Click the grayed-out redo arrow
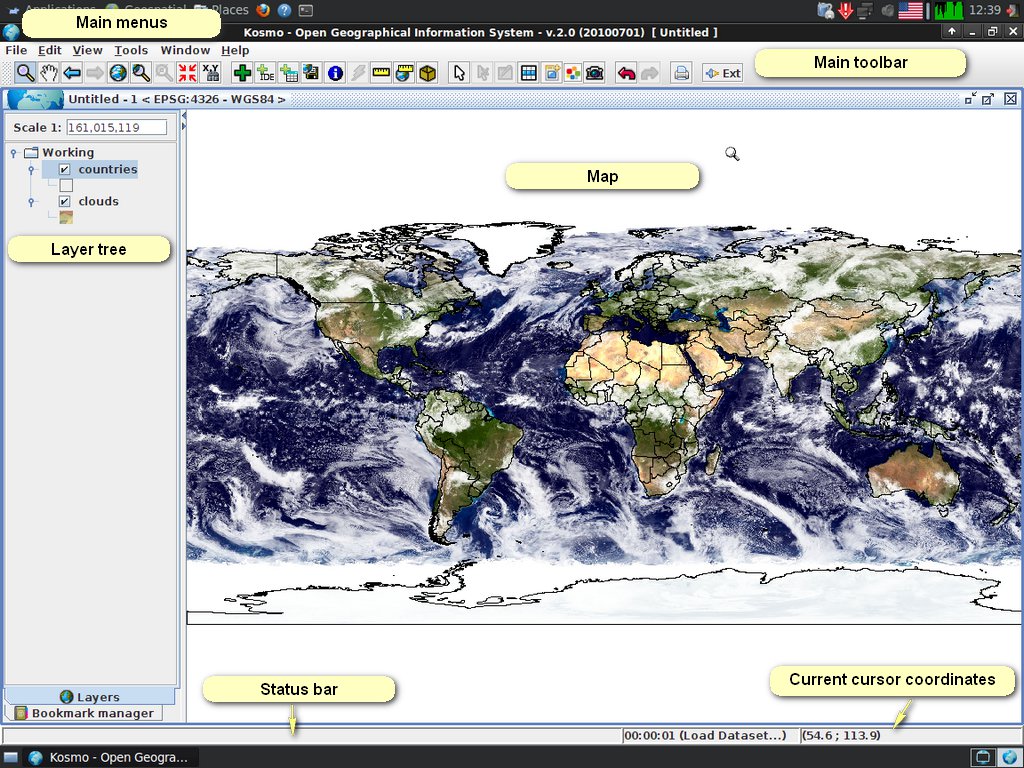This screenshot has height=768, width=1024. click(x=649, y=72)
